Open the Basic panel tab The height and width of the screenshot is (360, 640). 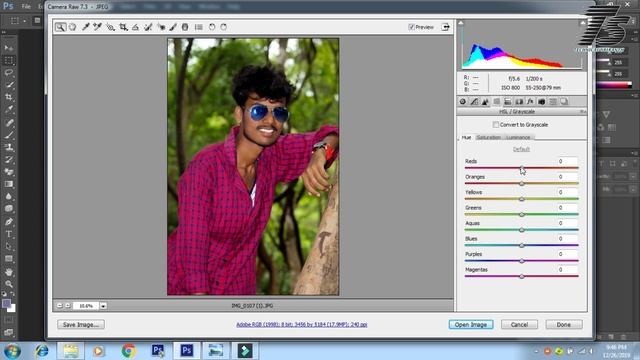tap(462, 102)
